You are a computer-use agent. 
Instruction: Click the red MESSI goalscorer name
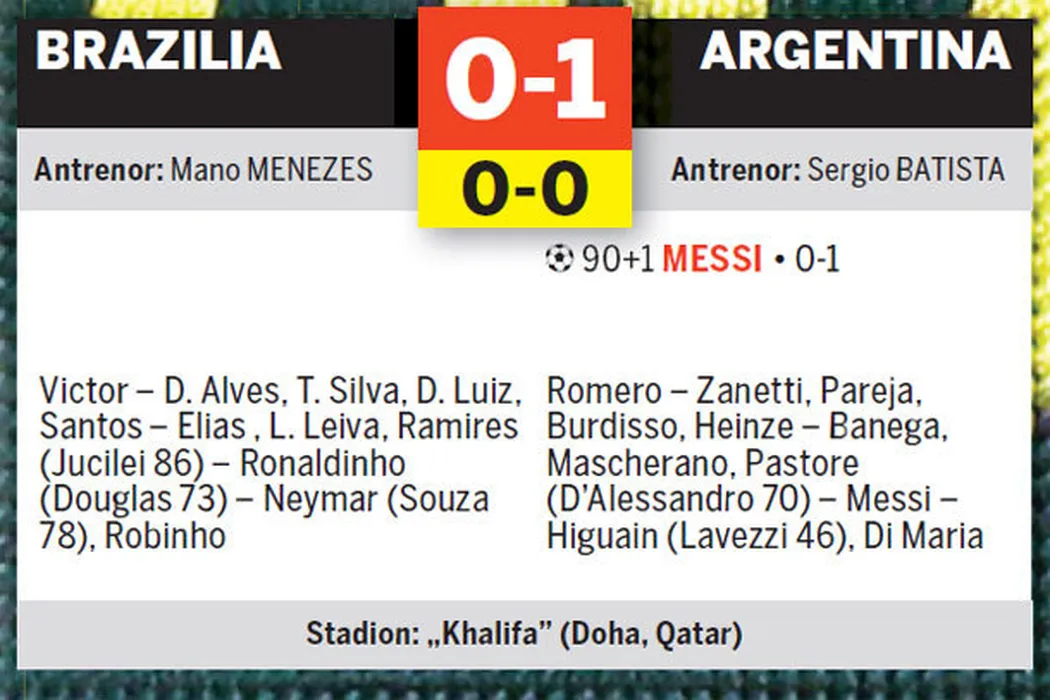coord(712,260)
